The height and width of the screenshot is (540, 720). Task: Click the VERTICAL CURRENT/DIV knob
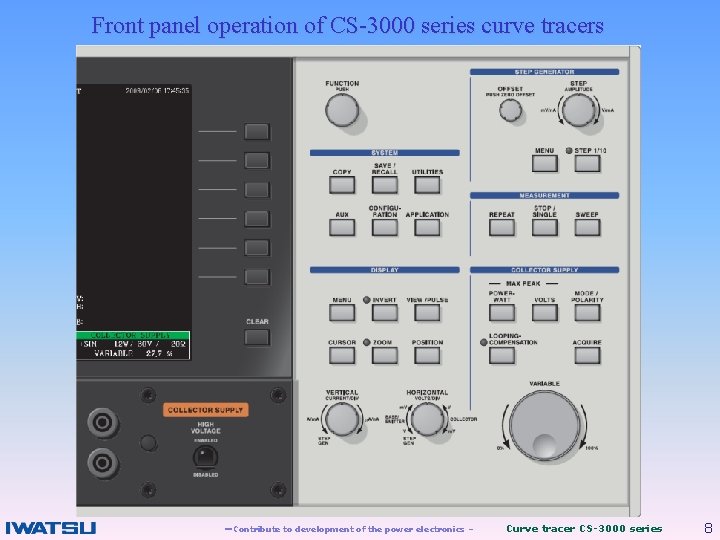point(342,419)
